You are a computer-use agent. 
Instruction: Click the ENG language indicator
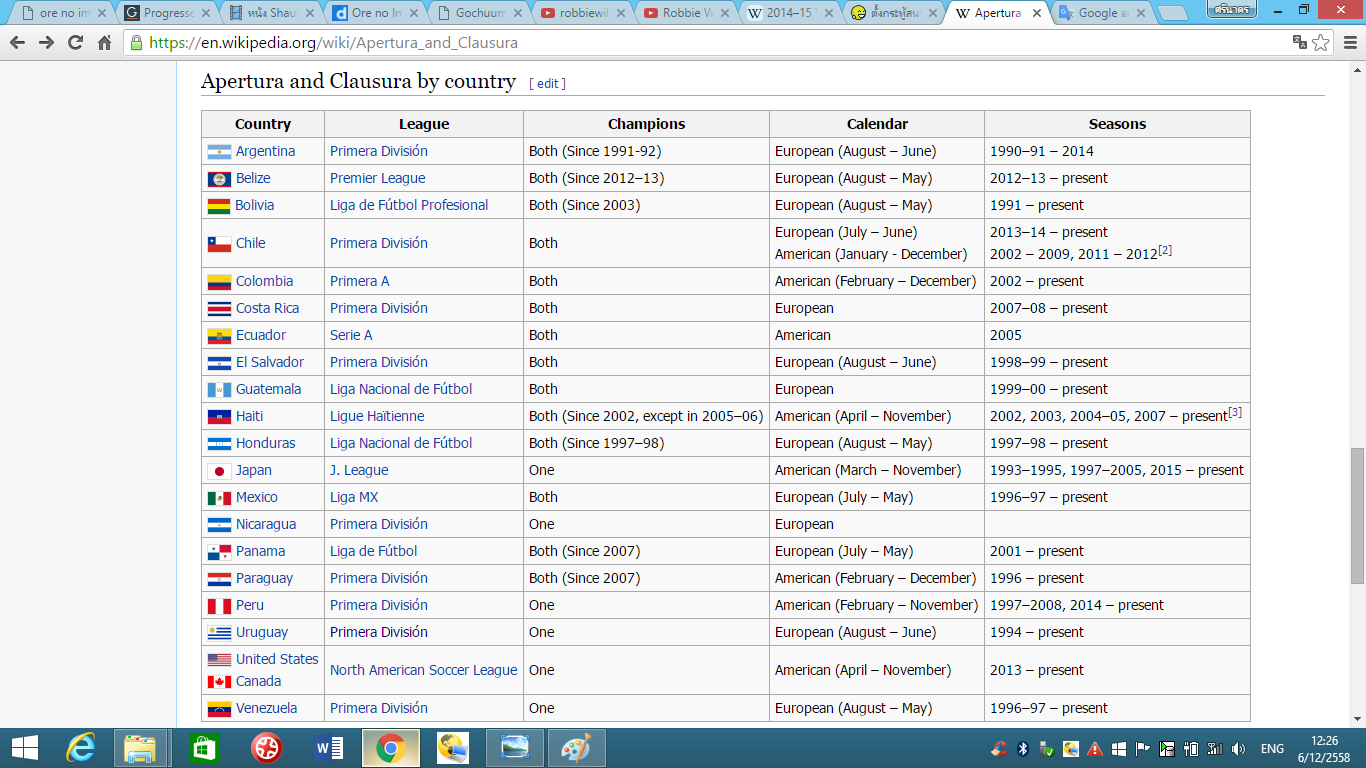(x=1272, y=748)
